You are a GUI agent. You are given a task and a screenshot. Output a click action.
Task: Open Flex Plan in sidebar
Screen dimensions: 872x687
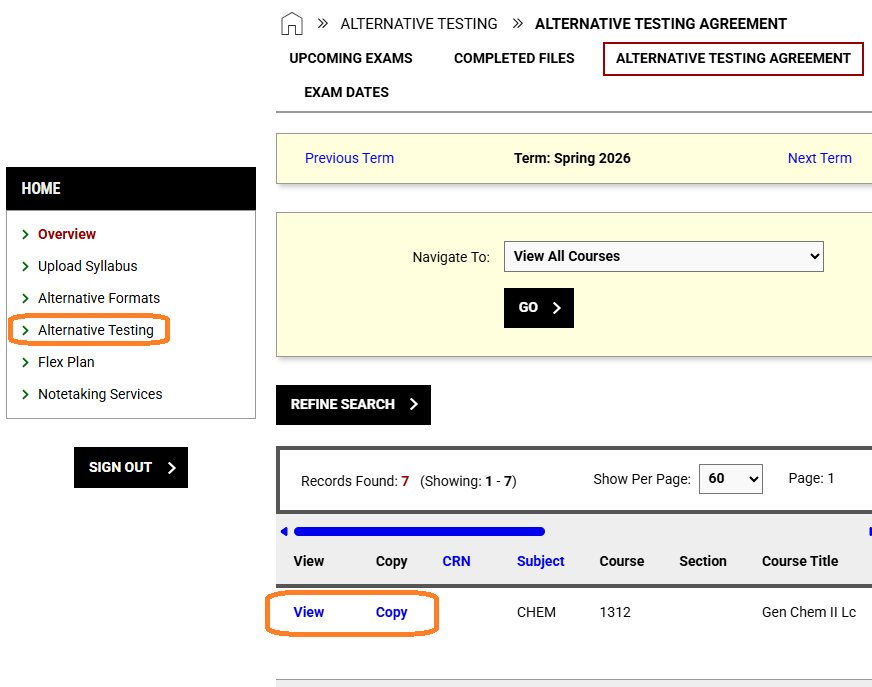click(x=66, y=362)
